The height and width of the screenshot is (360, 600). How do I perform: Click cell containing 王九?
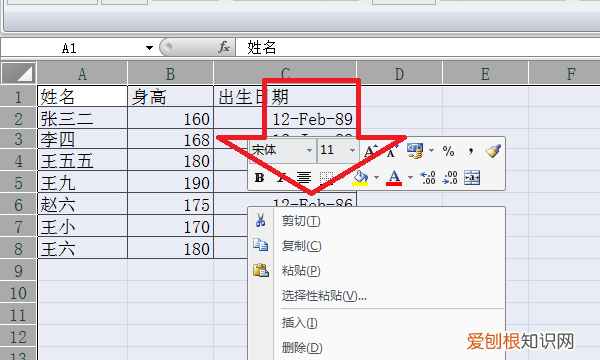click(x=82, y=182)
